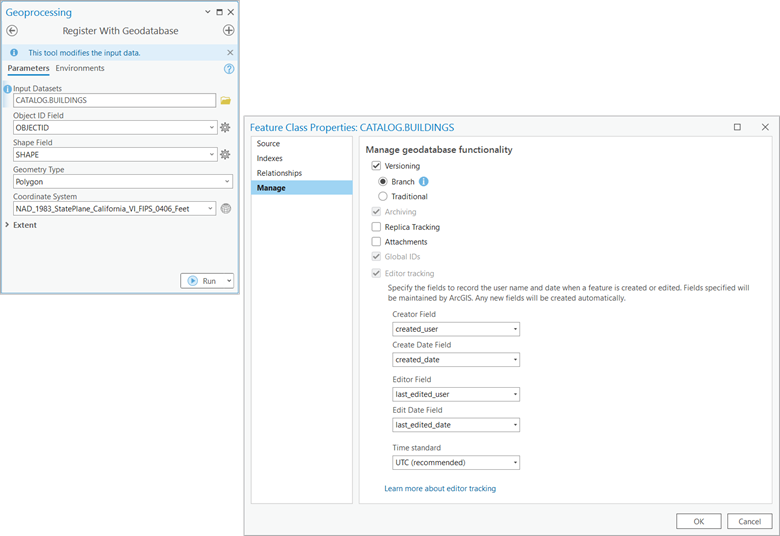Open 'Learn more about editor tracking' link
The width and height of the screenshot is (780, 536).
pyautogui.click(x=440, y=489)
